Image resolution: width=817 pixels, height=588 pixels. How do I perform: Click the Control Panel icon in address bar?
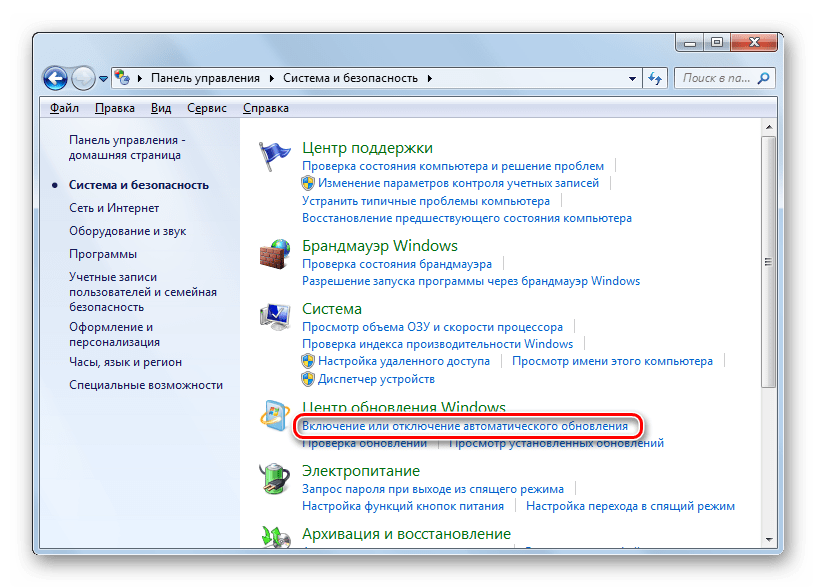[x=122, y=78]
